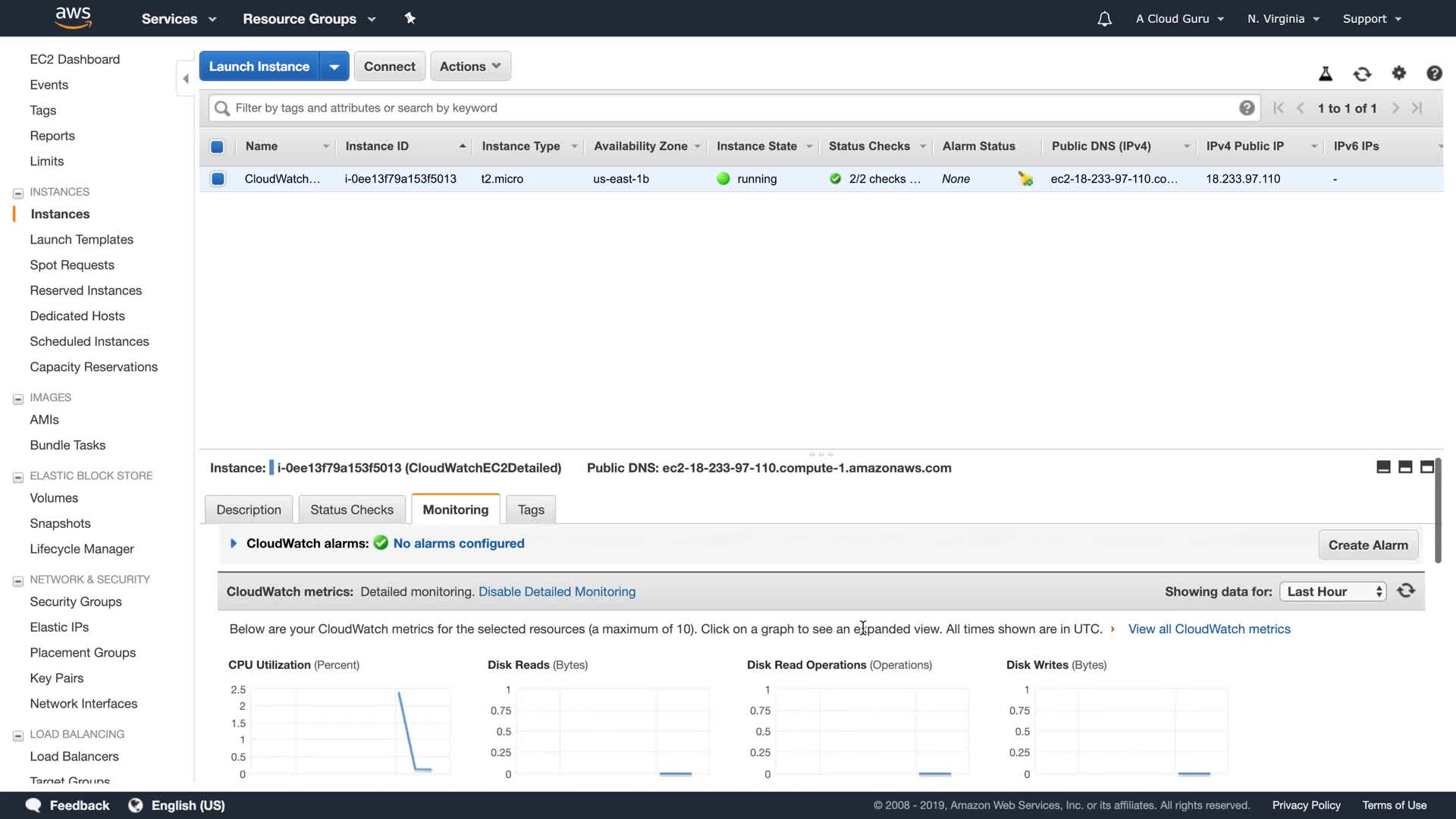Click the pin shortcut icon in the top bar
This screenshot has width=1456, height=819.
(x=410, y=18)
